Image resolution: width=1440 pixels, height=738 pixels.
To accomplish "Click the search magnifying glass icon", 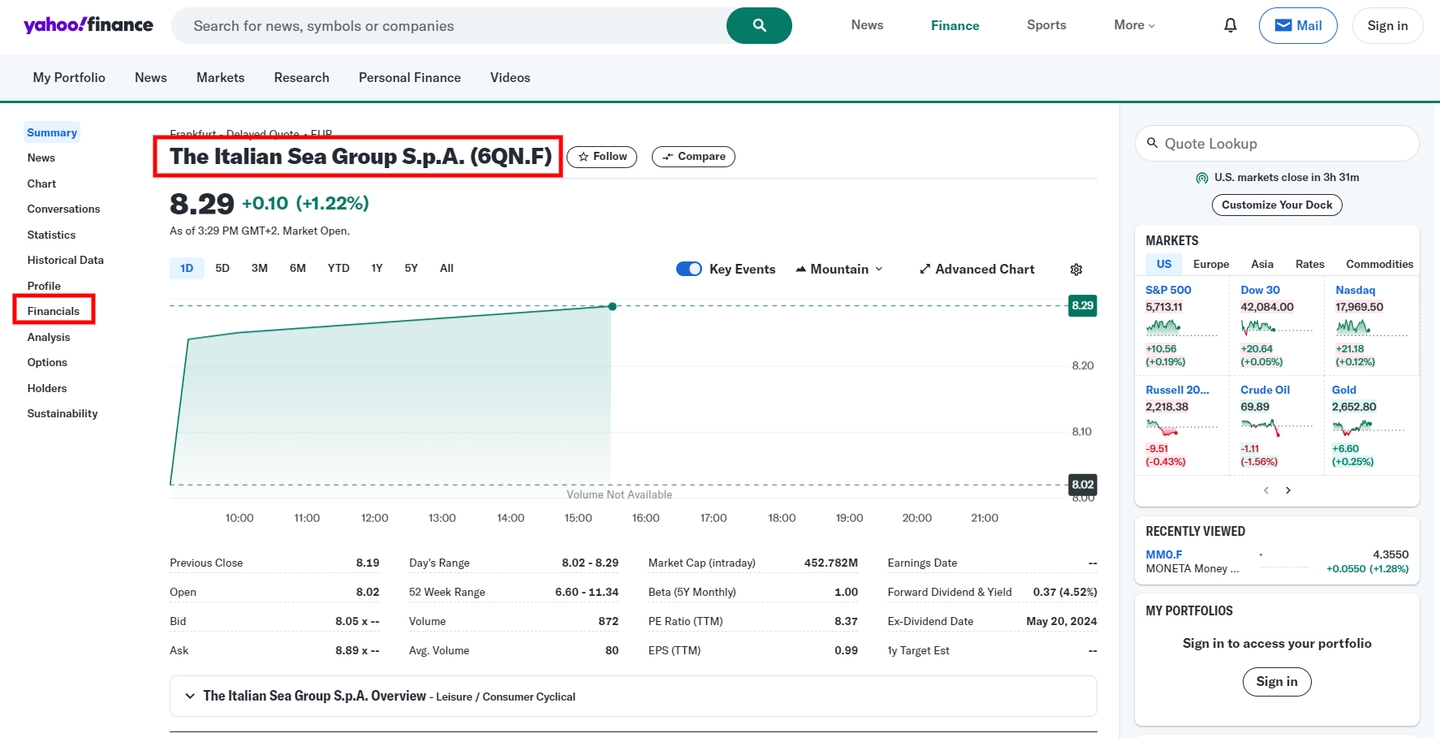I will (759, 25).
